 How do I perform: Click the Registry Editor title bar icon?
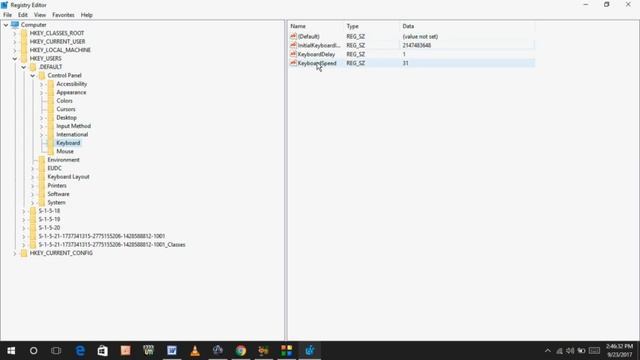[4, 5]
